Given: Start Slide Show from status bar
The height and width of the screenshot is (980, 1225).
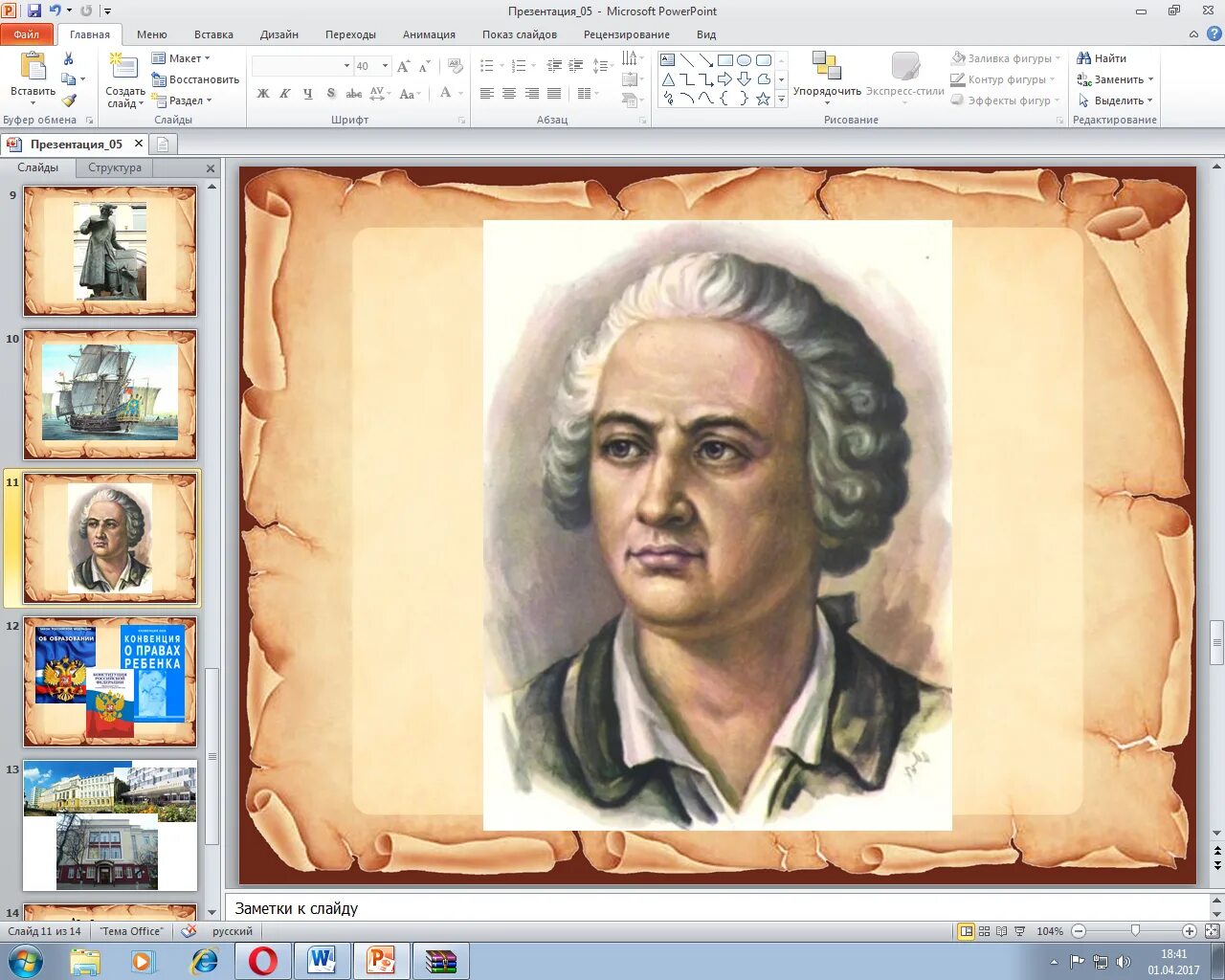Looking at the screenshot, I should coord(1019,931).
